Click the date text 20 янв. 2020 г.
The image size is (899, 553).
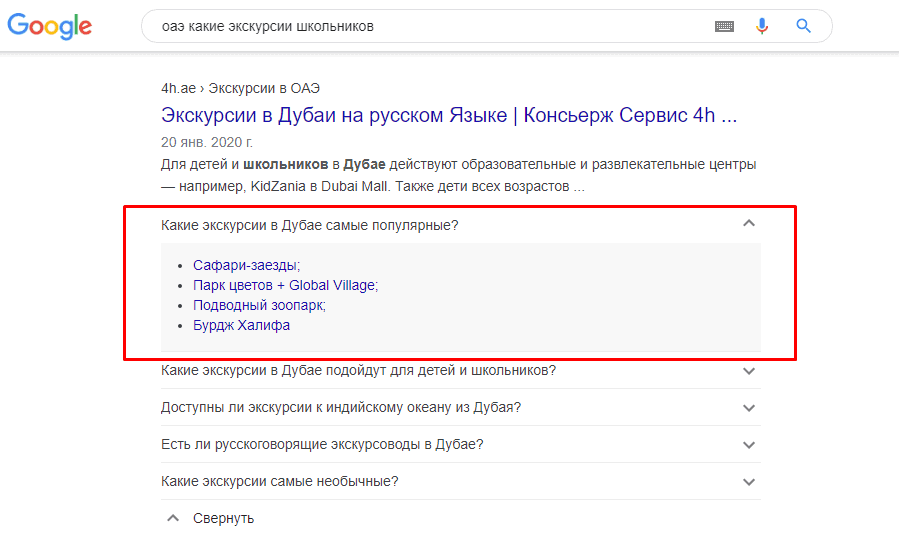[206, 142]
